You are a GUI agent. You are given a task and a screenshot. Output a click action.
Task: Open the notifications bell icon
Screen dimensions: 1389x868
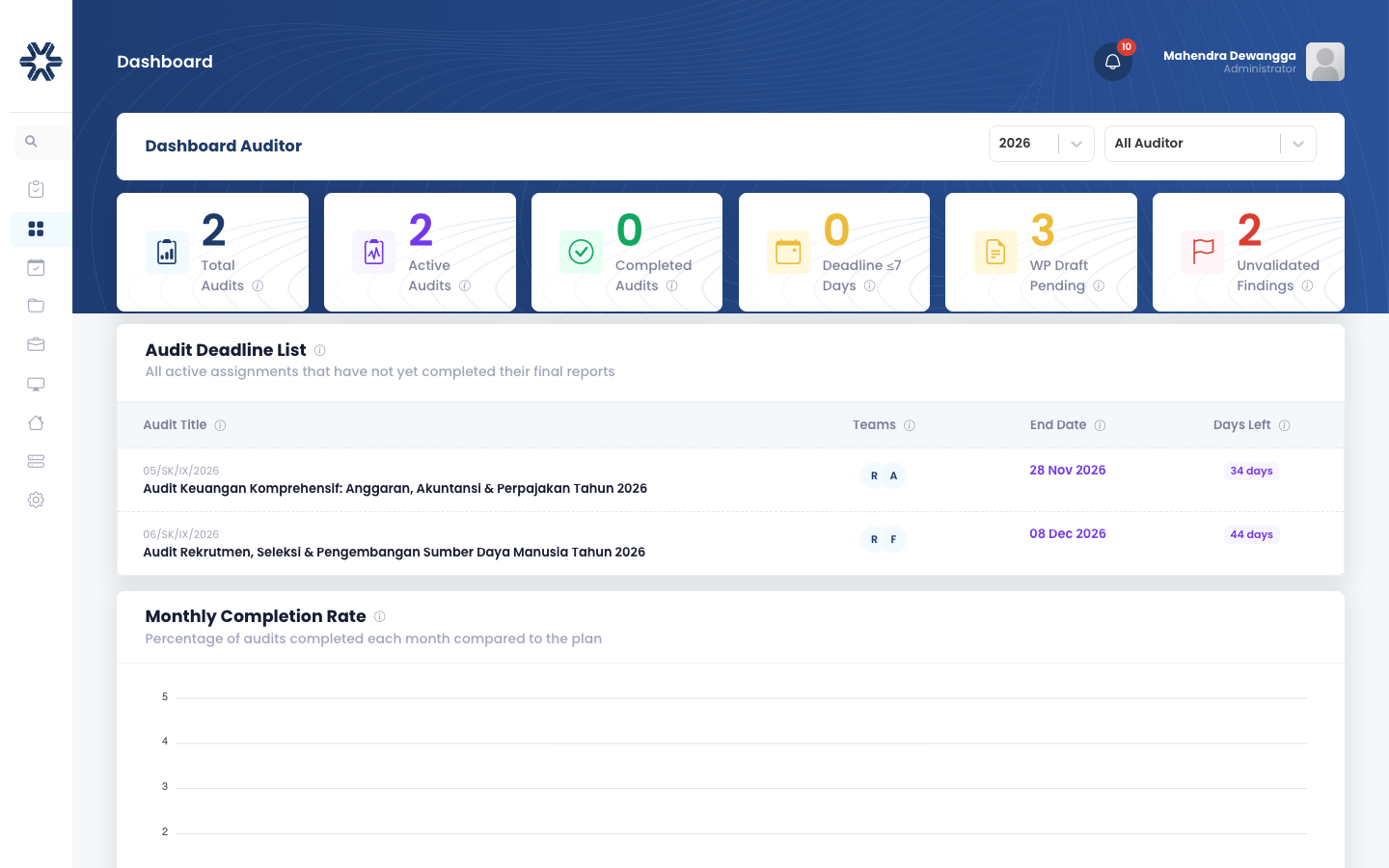(x=1112, y=62)
